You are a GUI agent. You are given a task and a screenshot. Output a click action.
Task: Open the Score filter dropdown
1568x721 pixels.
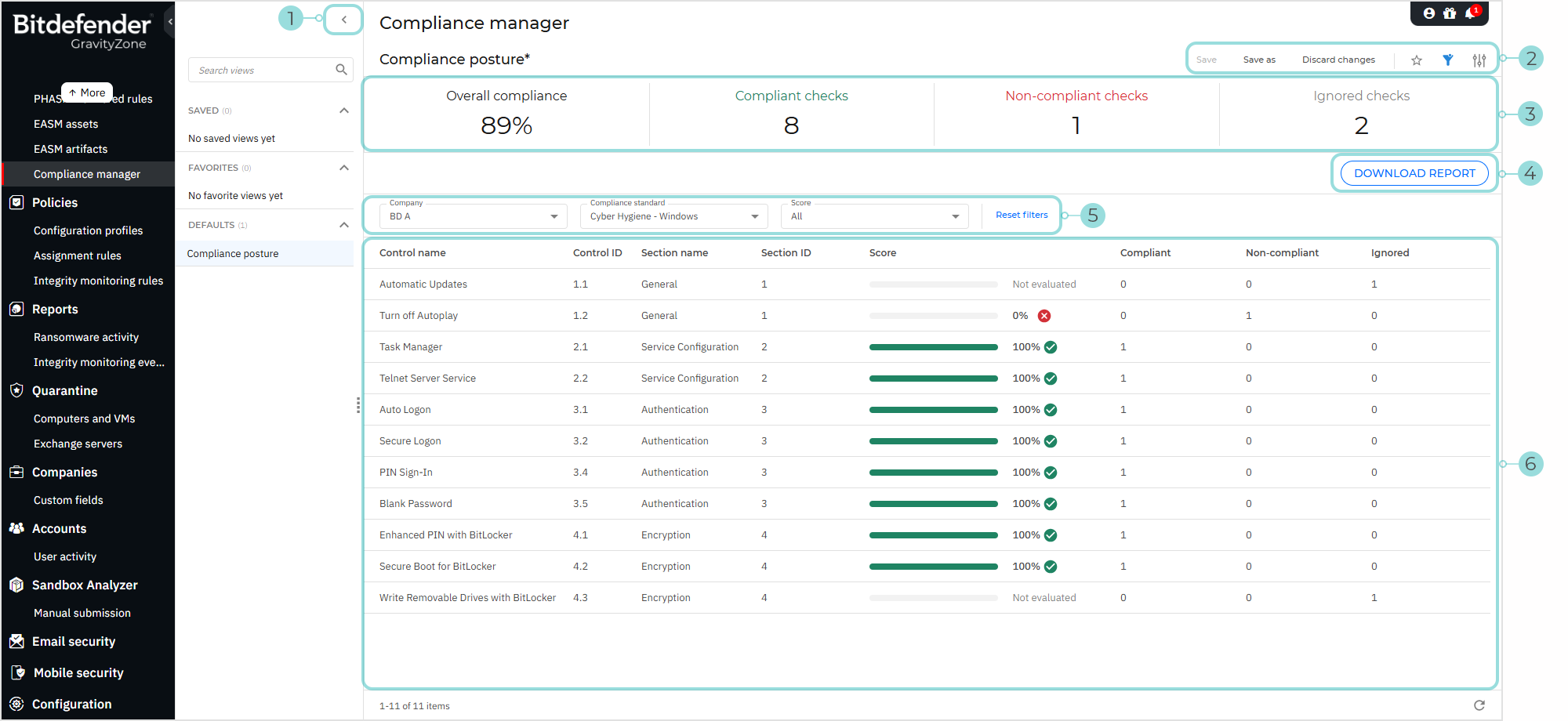point(873,216)
